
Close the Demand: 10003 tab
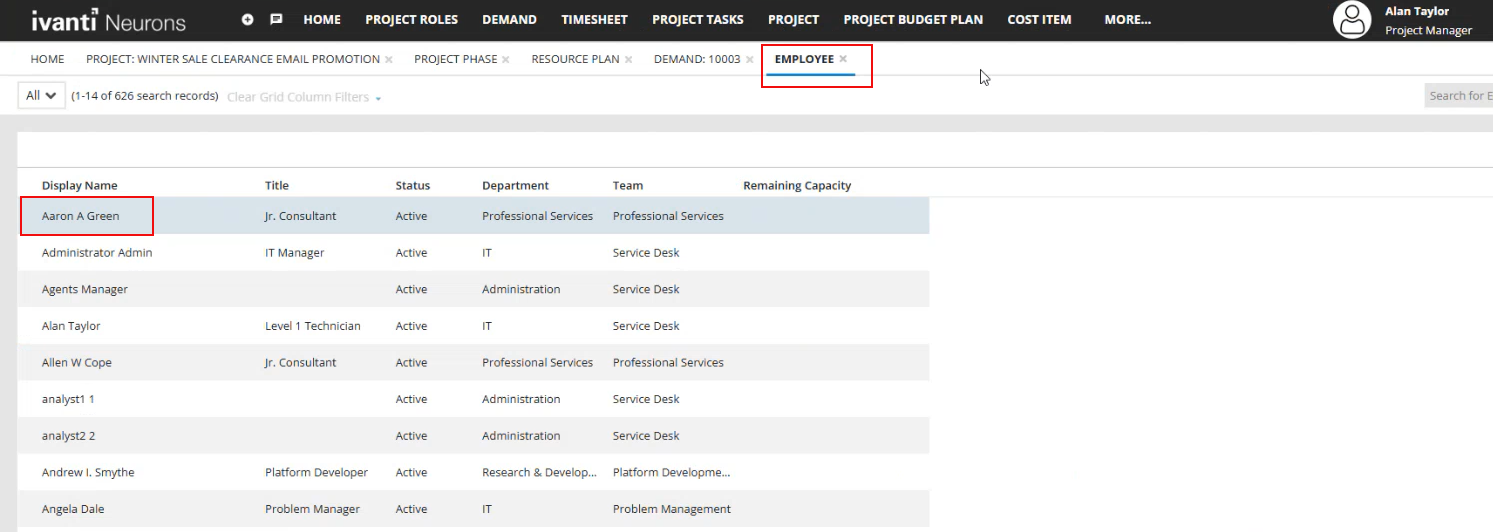pos(749,60)
